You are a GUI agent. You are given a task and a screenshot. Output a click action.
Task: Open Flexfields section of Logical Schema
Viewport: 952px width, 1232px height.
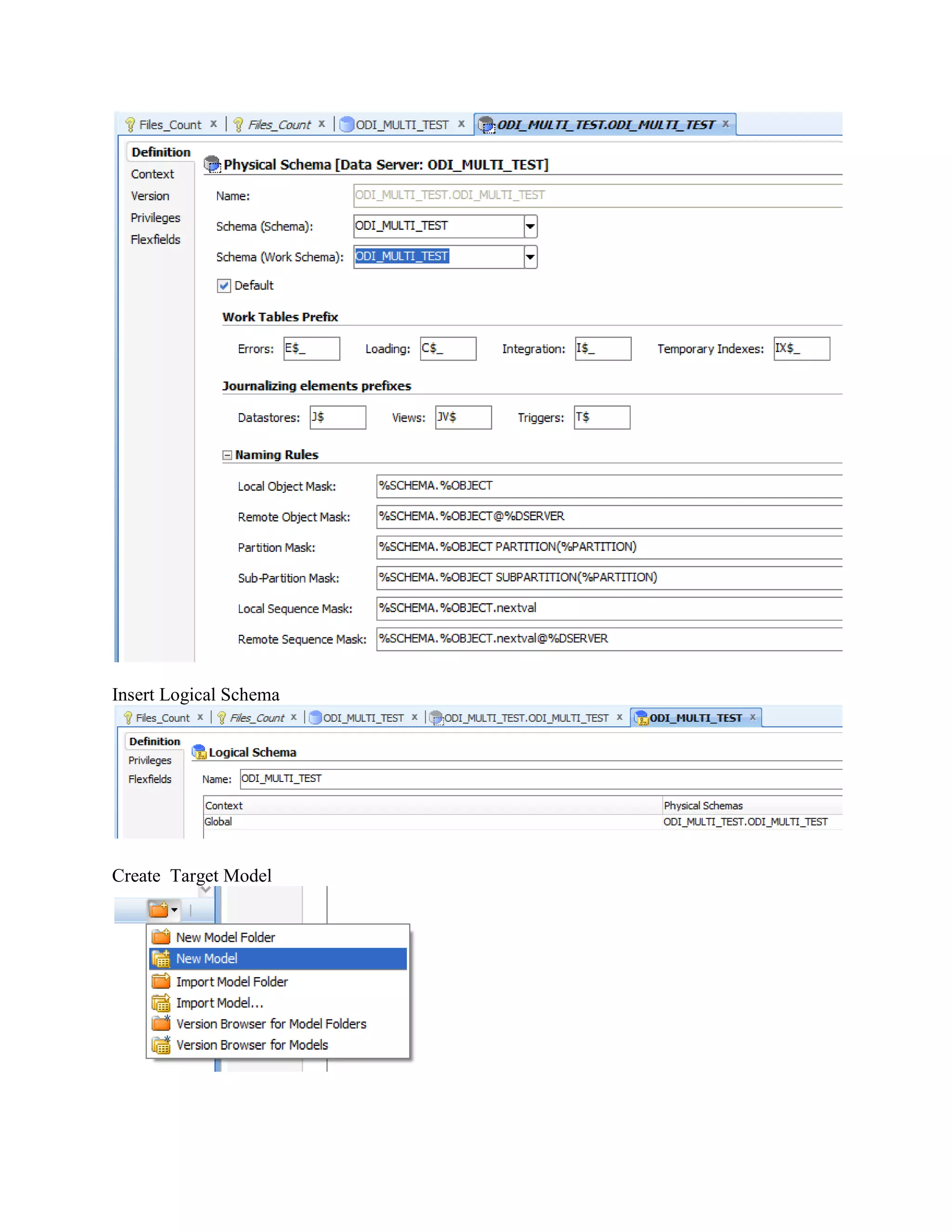pyautogui.click(x=150, y=780)
